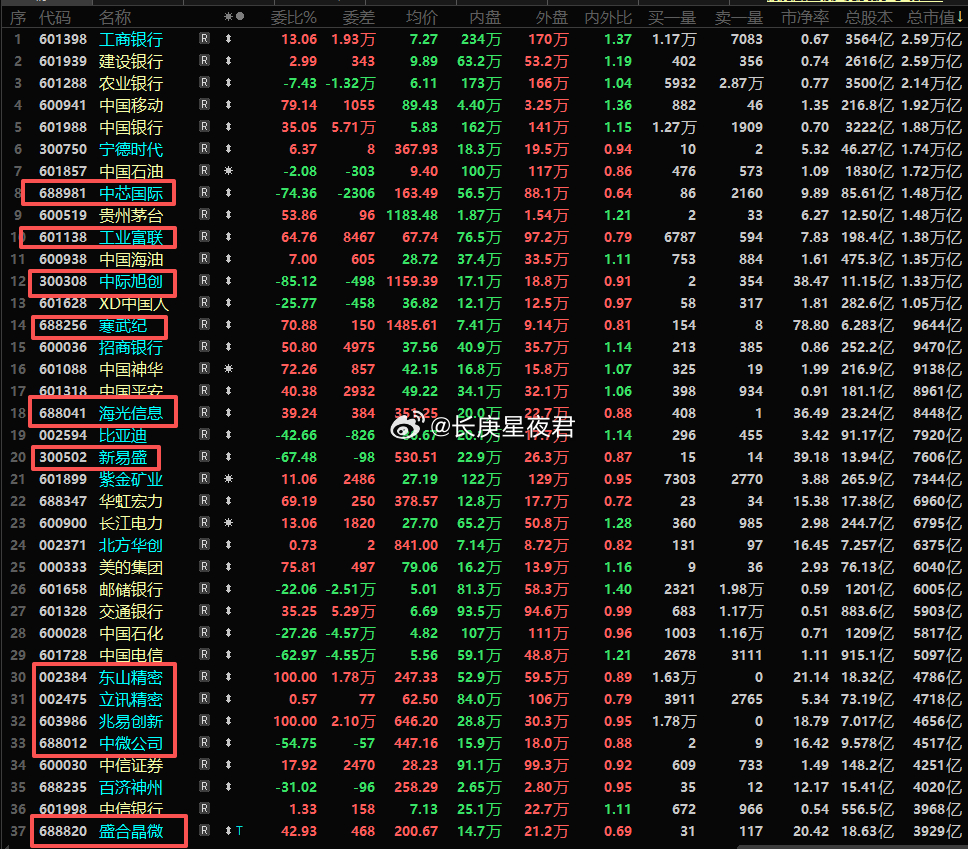
Task: Sort by the 内外比 column header
Action: click(608, 17)
